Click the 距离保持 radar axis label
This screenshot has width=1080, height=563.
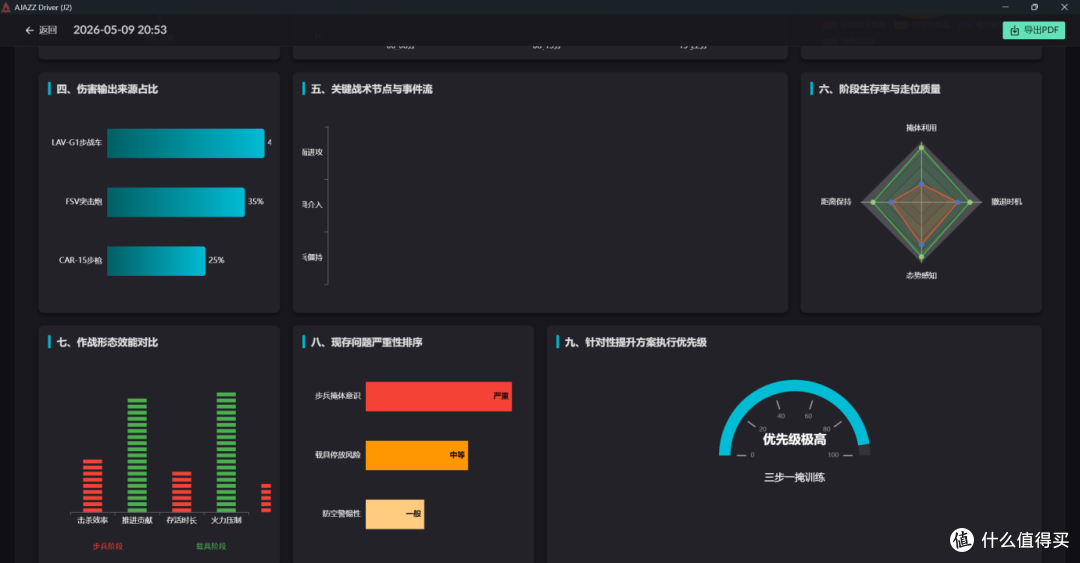pos(835,202)
